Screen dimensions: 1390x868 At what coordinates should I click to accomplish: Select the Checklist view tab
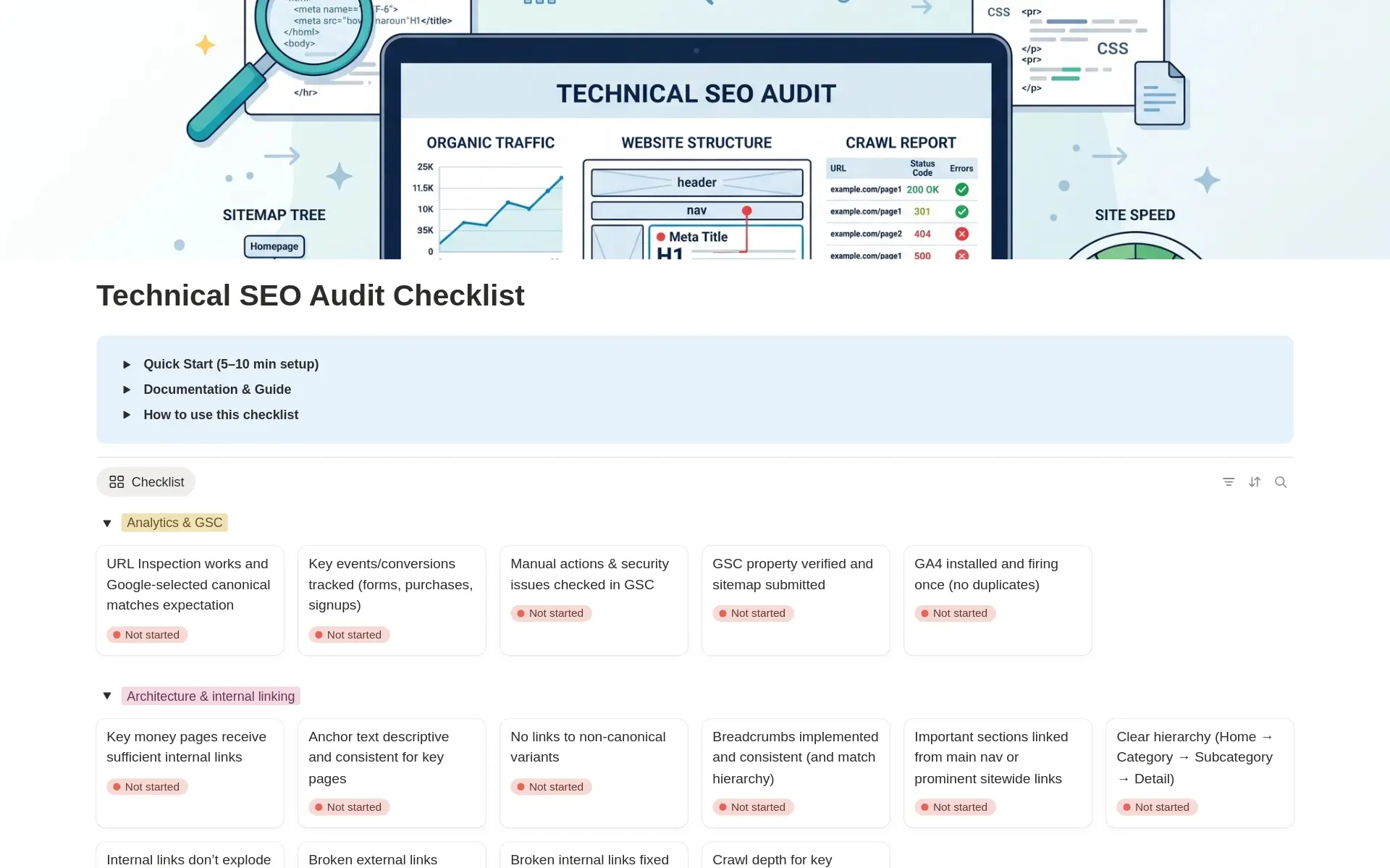pos(146,482)
